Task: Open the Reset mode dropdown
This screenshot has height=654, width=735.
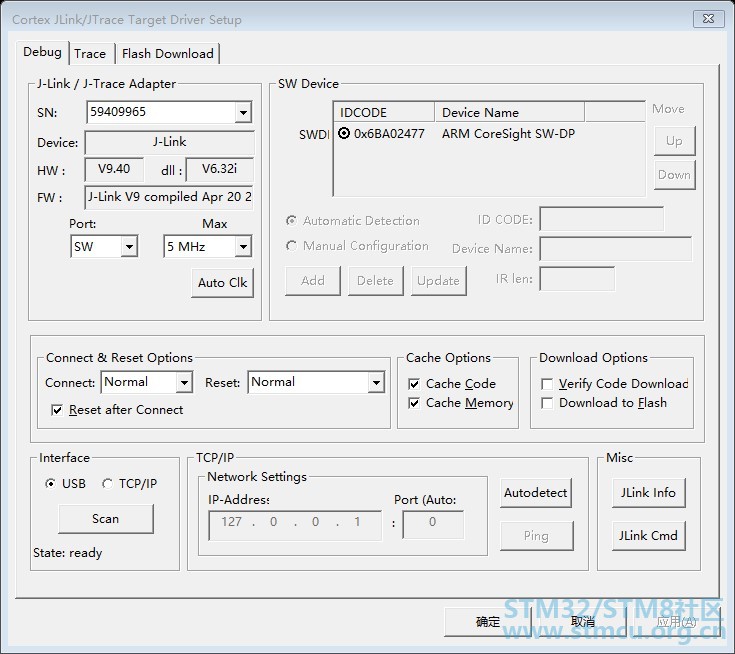Action: 376,383
